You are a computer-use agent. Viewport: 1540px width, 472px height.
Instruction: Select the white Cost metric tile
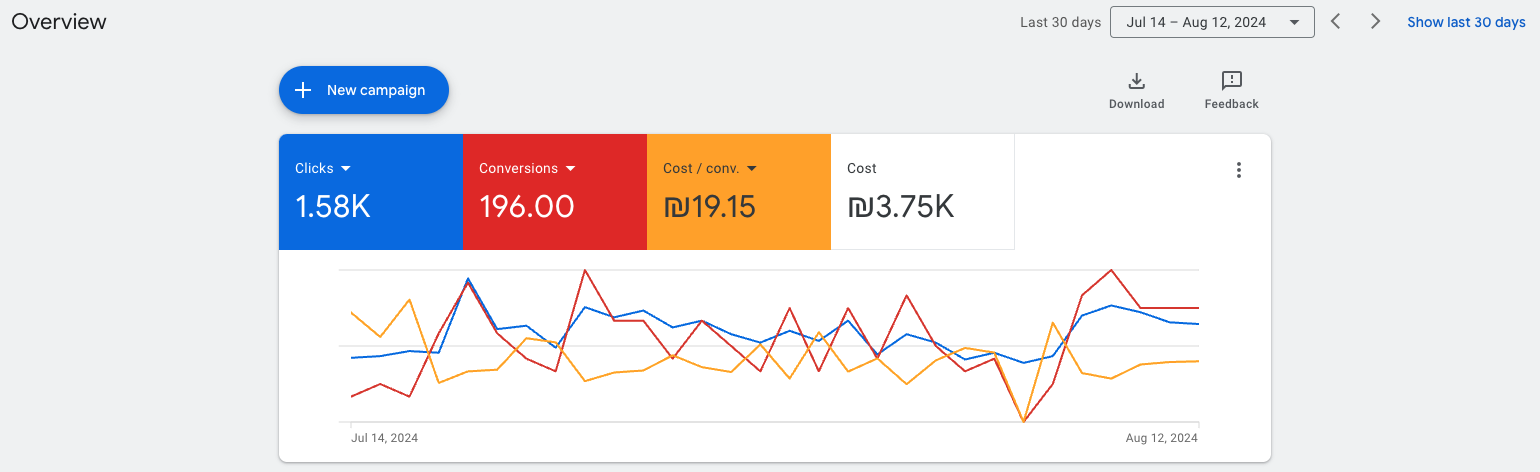pos(922,192)
